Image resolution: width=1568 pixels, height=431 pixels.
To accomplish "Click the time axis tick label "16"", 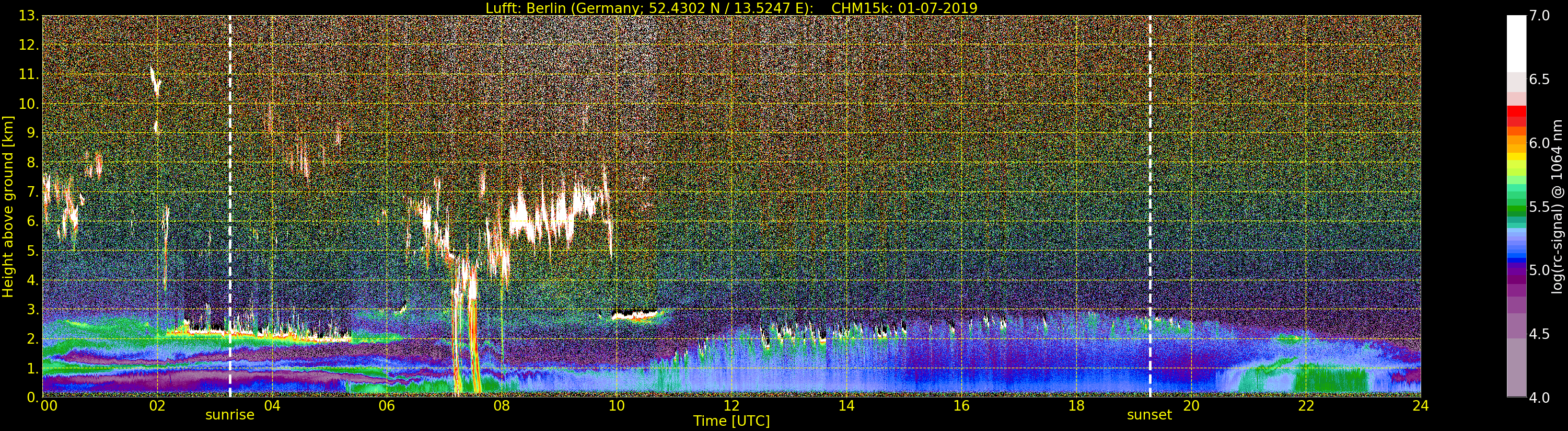I will click(961, 406).
